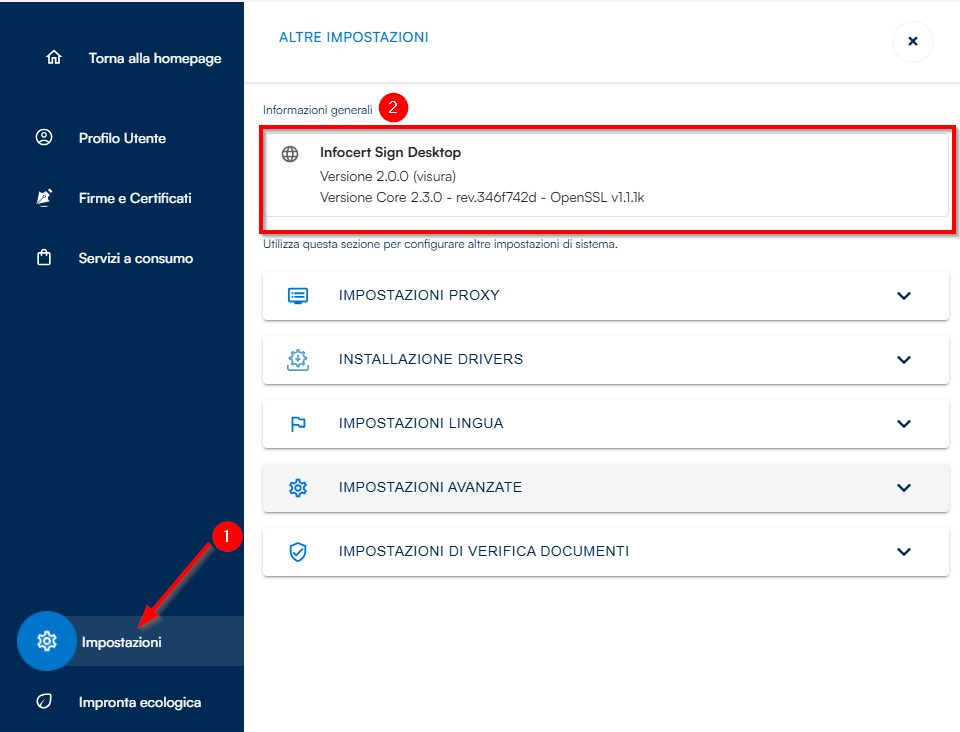Open Impronta ecologica section
Image resolution: width=960 pixels, height=732 pixels.
pyautogui.click(x=140, y=702)
